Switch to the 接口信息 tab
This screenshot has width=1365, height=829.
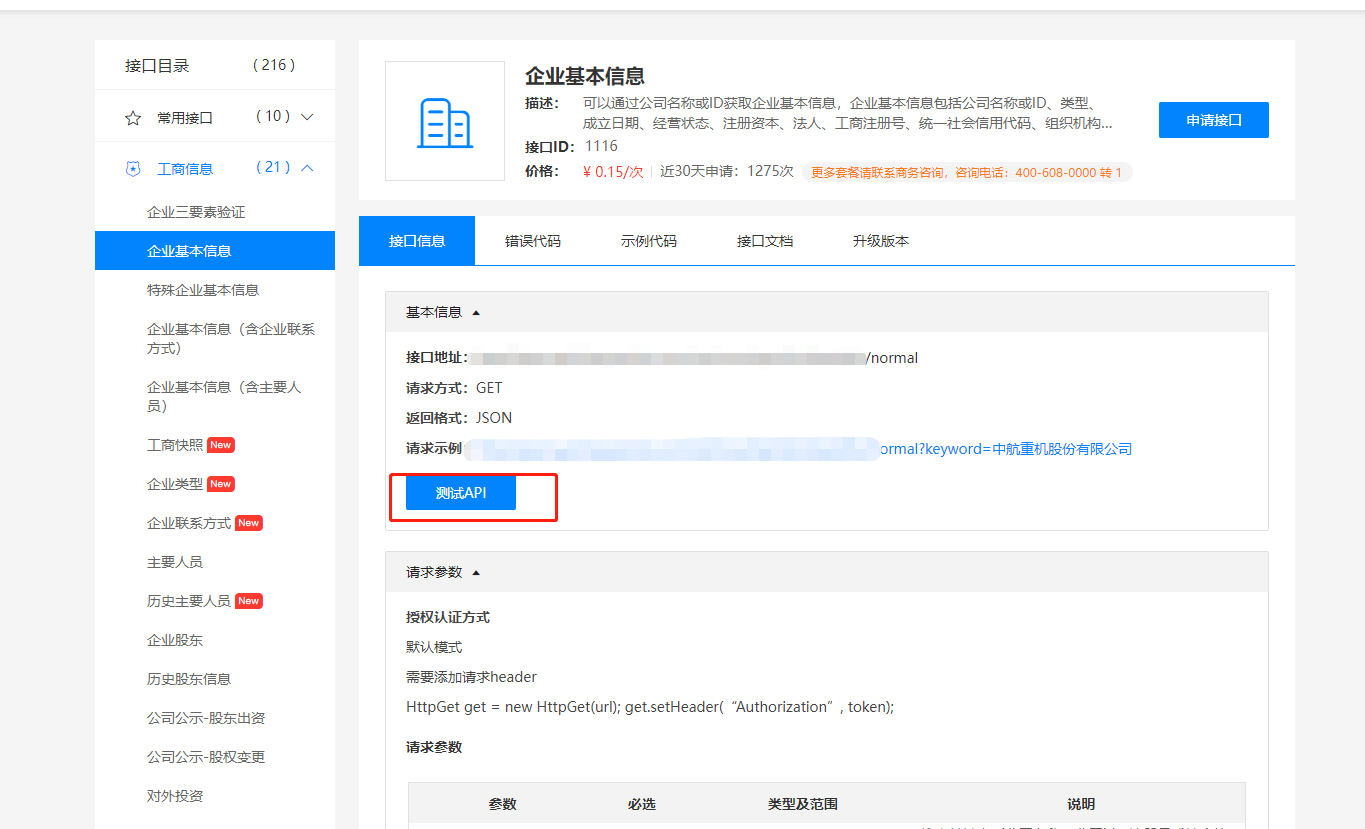click(417, 241)
